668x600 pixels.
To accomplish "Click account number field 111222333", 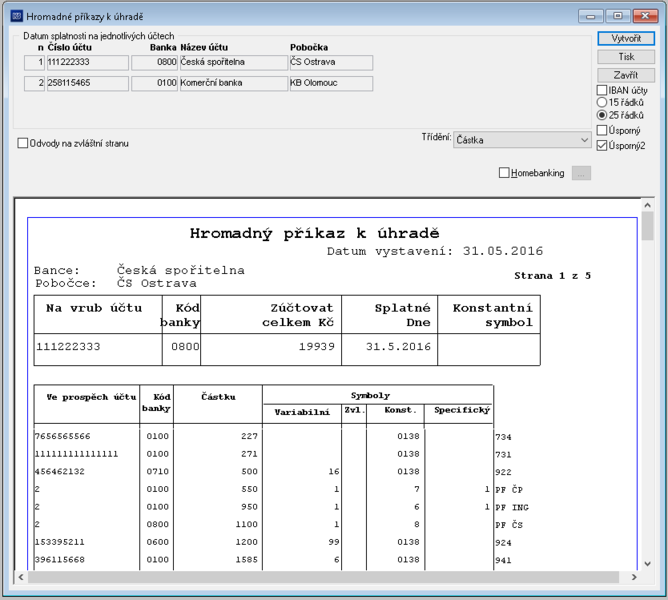I will click(x=87, y=62).
